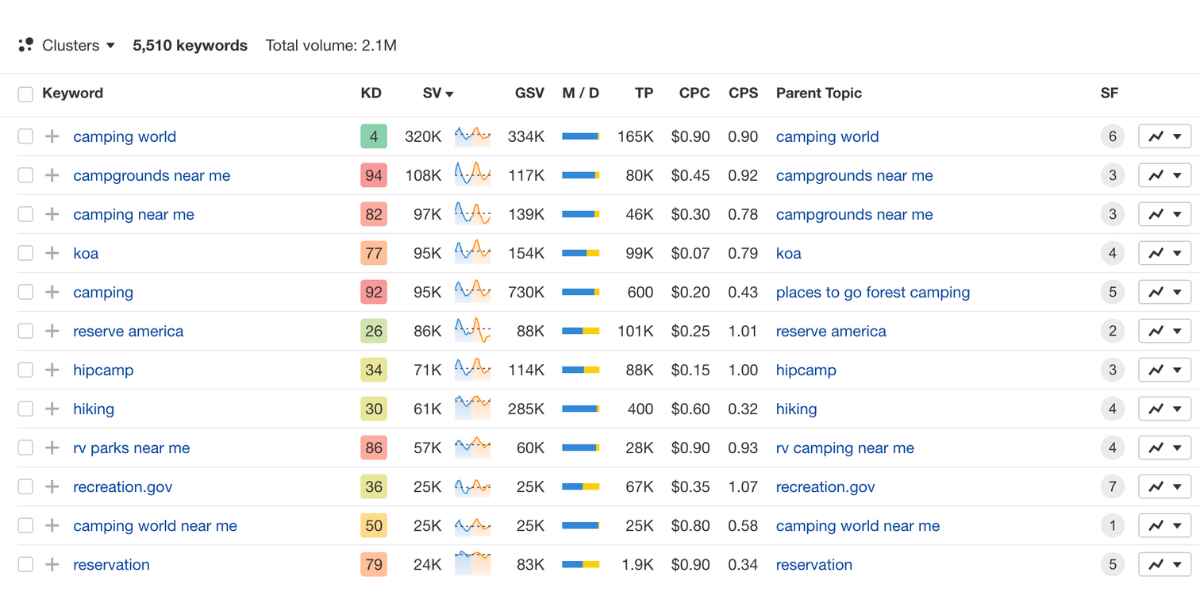The height and width of the screenshot is (600, 1200).
Task: Sort by the KD column header
Action: (371, 93)
